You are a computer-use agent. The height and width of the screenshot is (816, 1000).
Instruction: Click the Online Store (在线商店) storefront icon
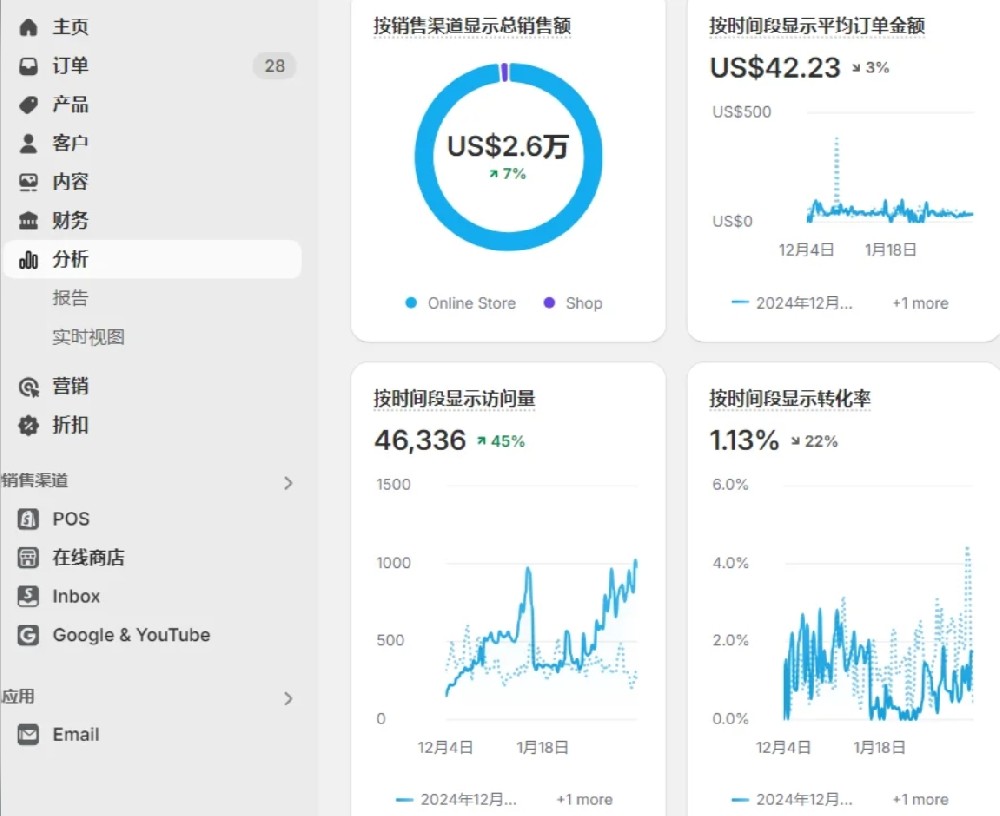(28, 558)
